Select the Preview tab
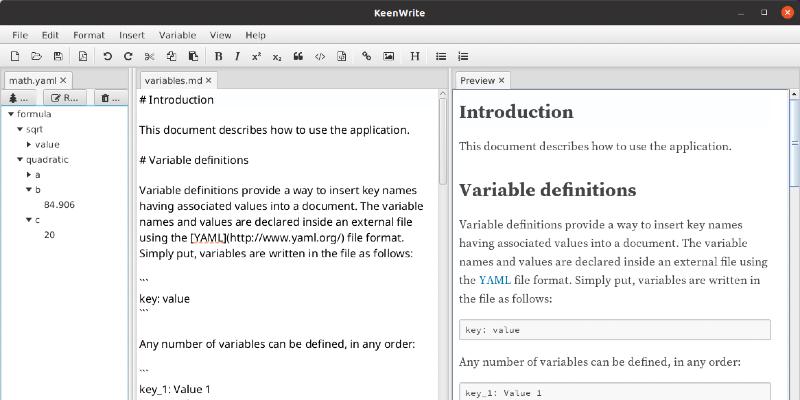This screenshot has width=800, height=400. pyautogui.click(x=478, y=81)
